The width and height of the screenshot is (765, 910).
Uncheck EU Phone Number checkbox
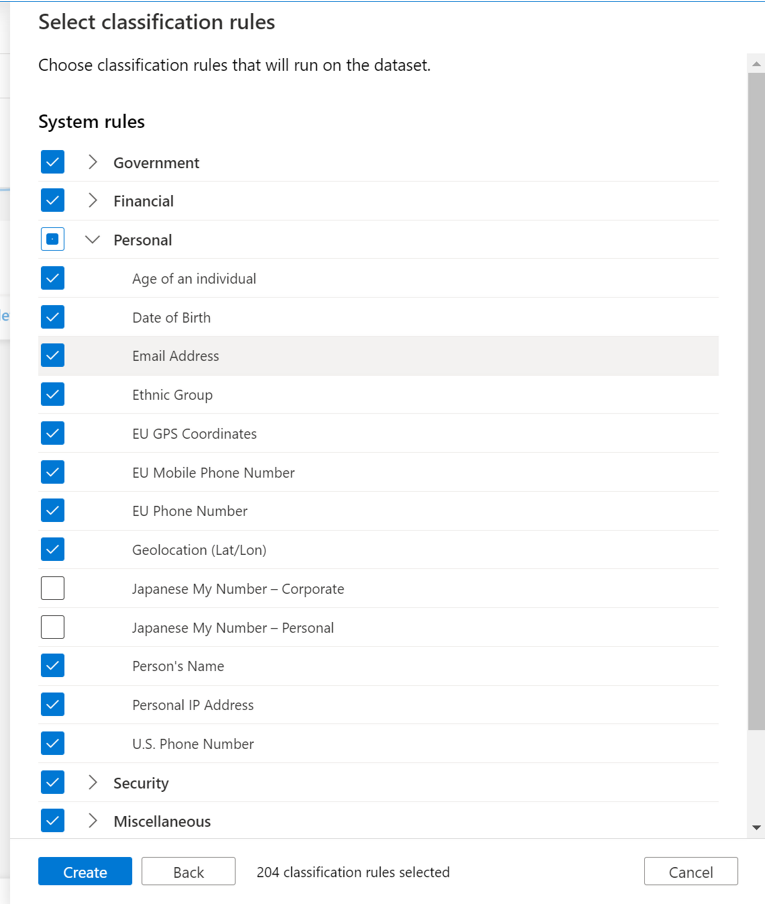pyautogui.click(x=52, y=510)
